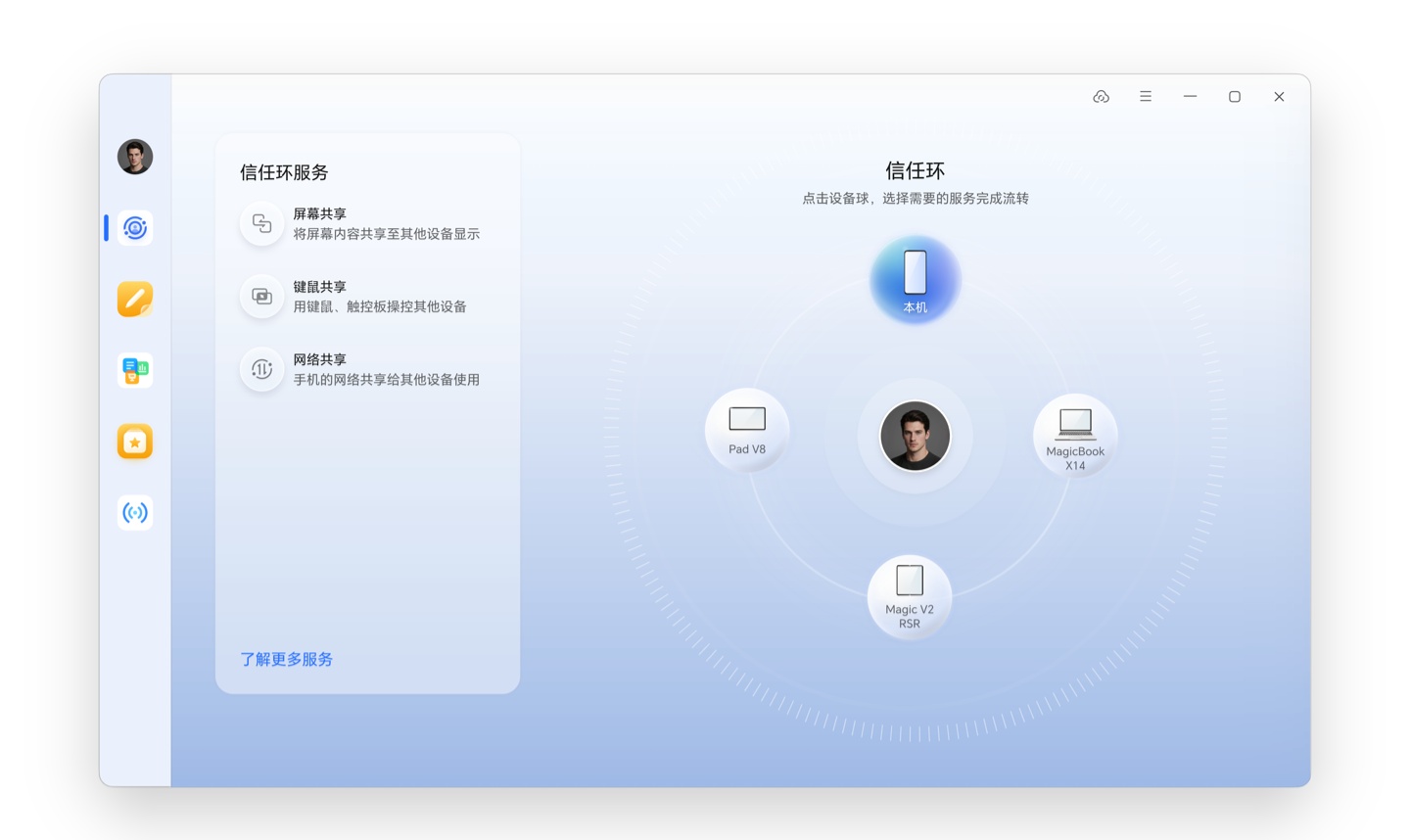Select the MagicBook X14 device ball
The image size is (1410, 840).
pyautogui.click(x=1074, y=436)
